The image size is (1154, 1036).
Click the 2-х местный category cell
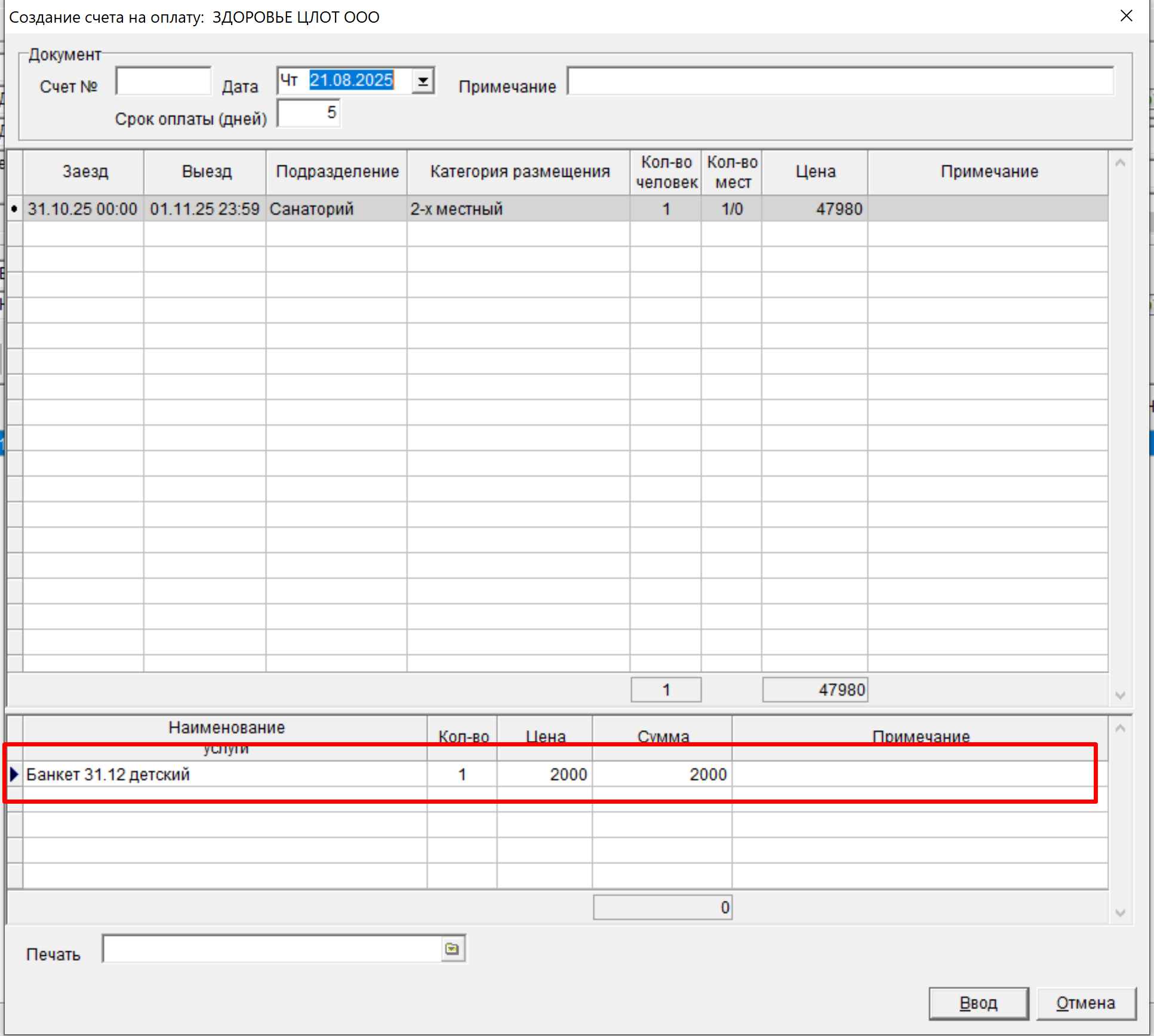point(517,209)
